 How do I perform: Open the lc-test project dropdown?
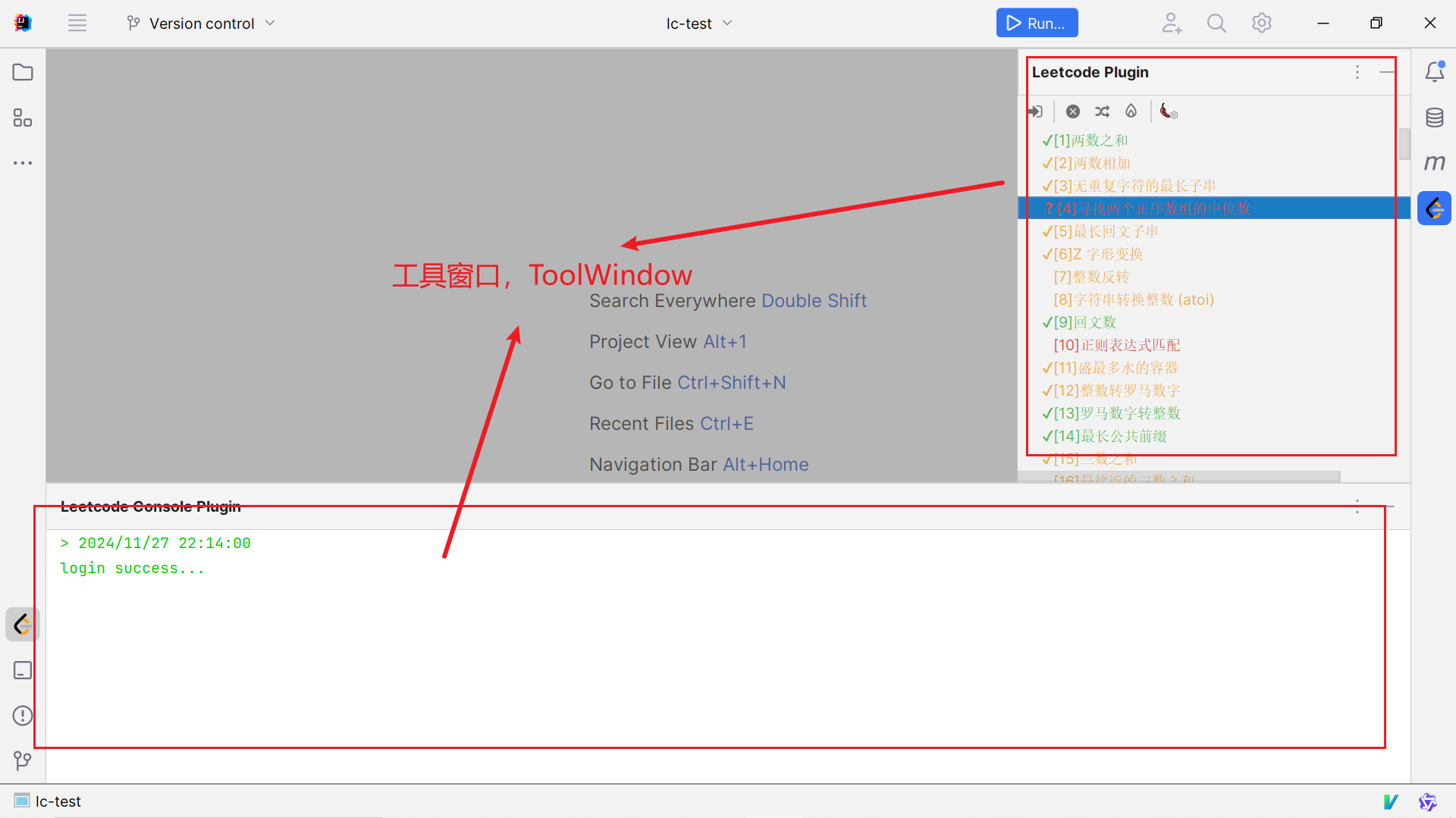[x=699, y=24]
